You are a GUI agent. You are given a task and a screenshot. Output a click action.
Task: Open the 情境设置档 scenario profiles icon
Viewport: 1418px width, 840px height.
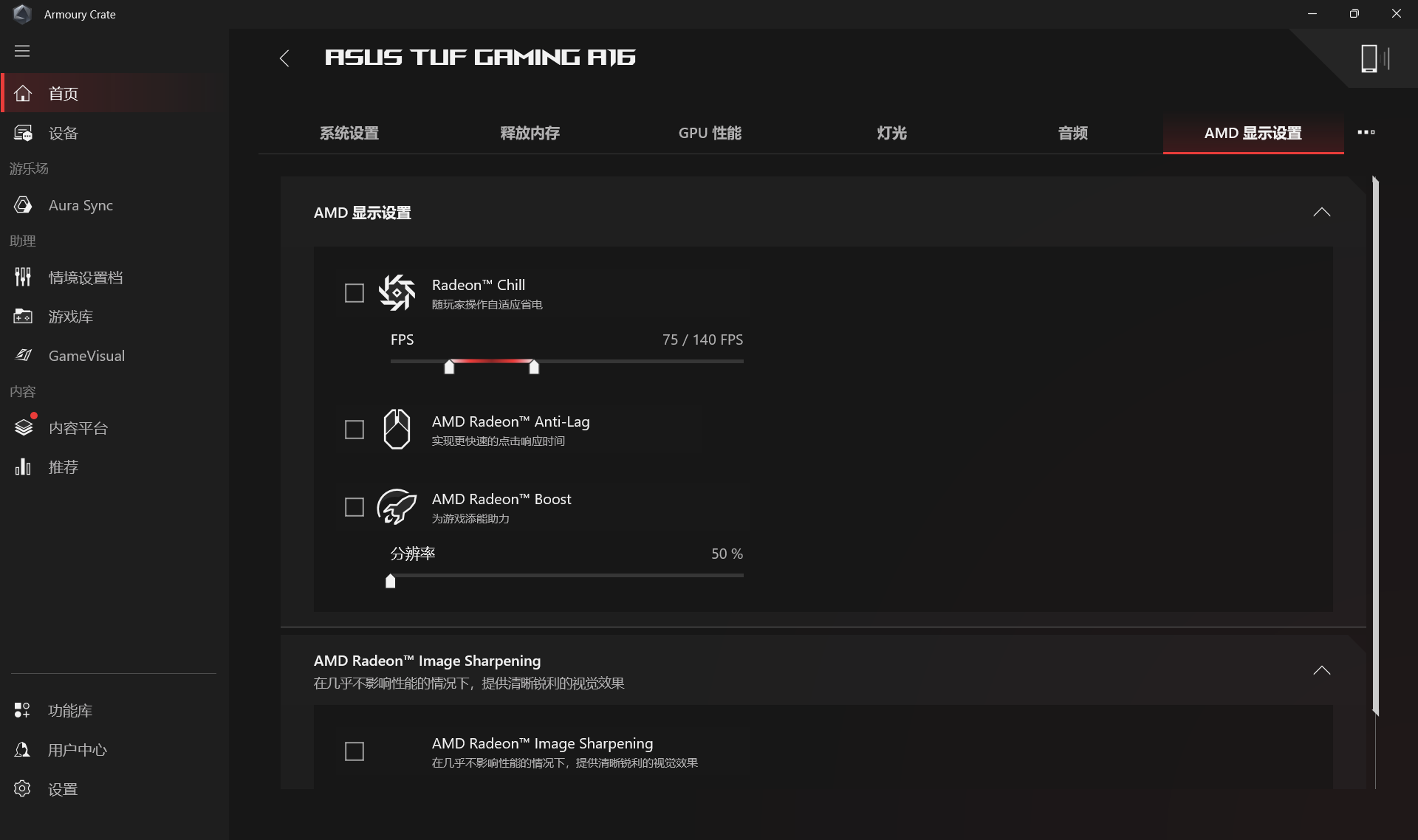[23, 278]
